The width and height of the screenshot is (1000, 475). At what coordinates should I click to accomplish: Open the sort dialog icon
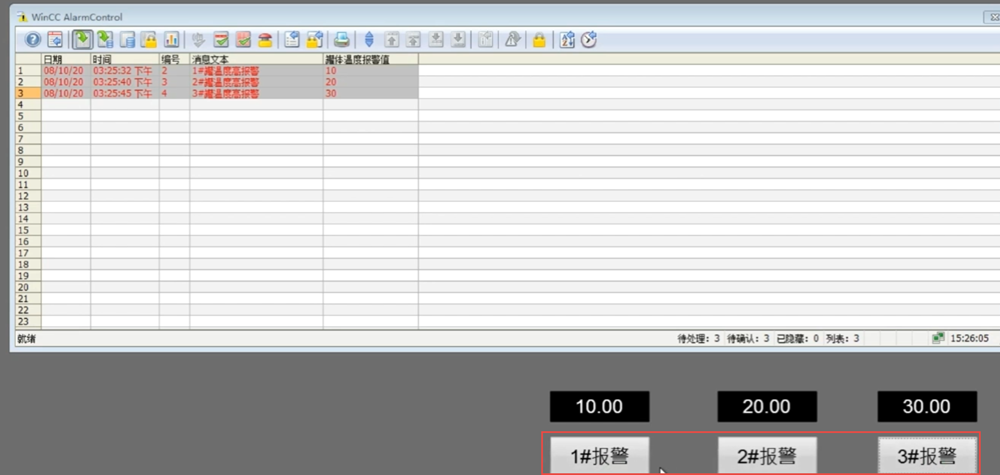[567, 40]
